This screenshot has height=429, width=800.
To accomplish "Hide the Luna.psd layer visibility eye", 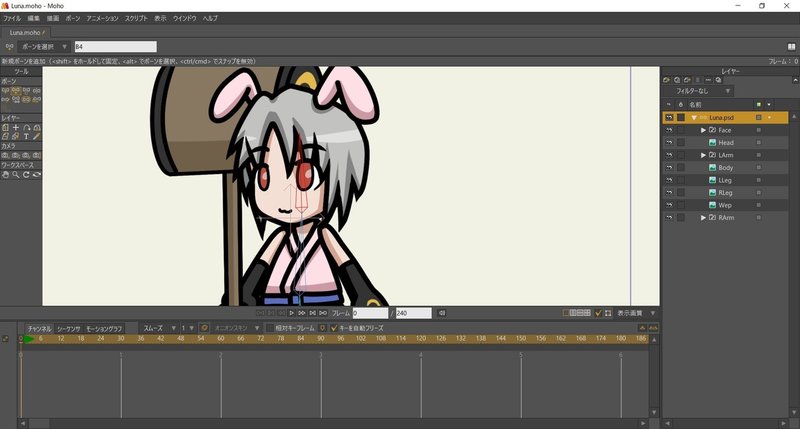I will 669,117.
